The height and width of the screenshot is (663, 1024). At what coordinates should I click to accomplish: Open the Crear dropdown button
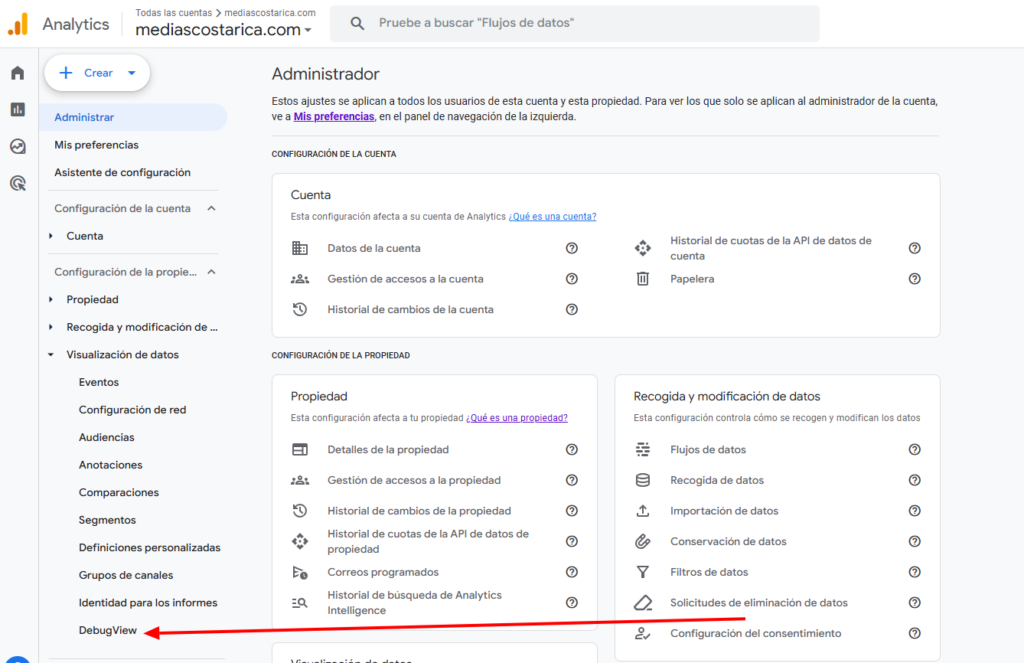(97, 73)
